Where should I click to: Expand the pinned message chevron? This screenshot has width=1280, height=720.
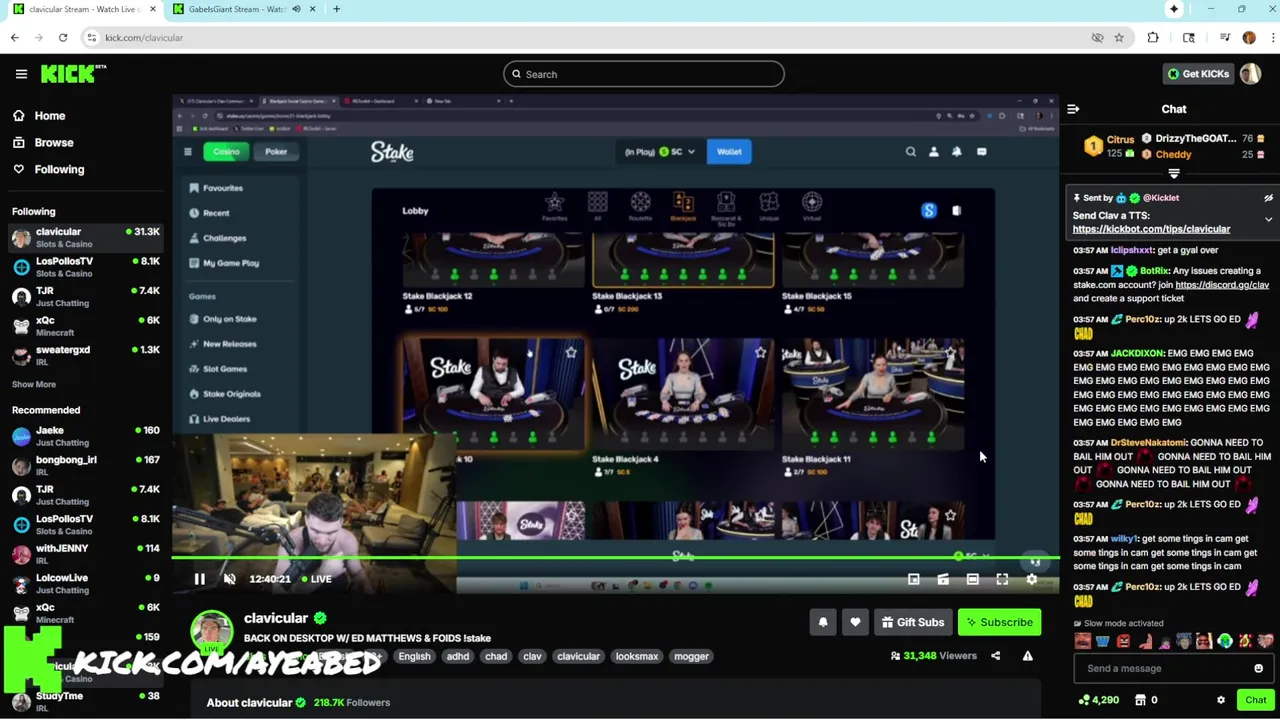click(x=1268, y=219)
